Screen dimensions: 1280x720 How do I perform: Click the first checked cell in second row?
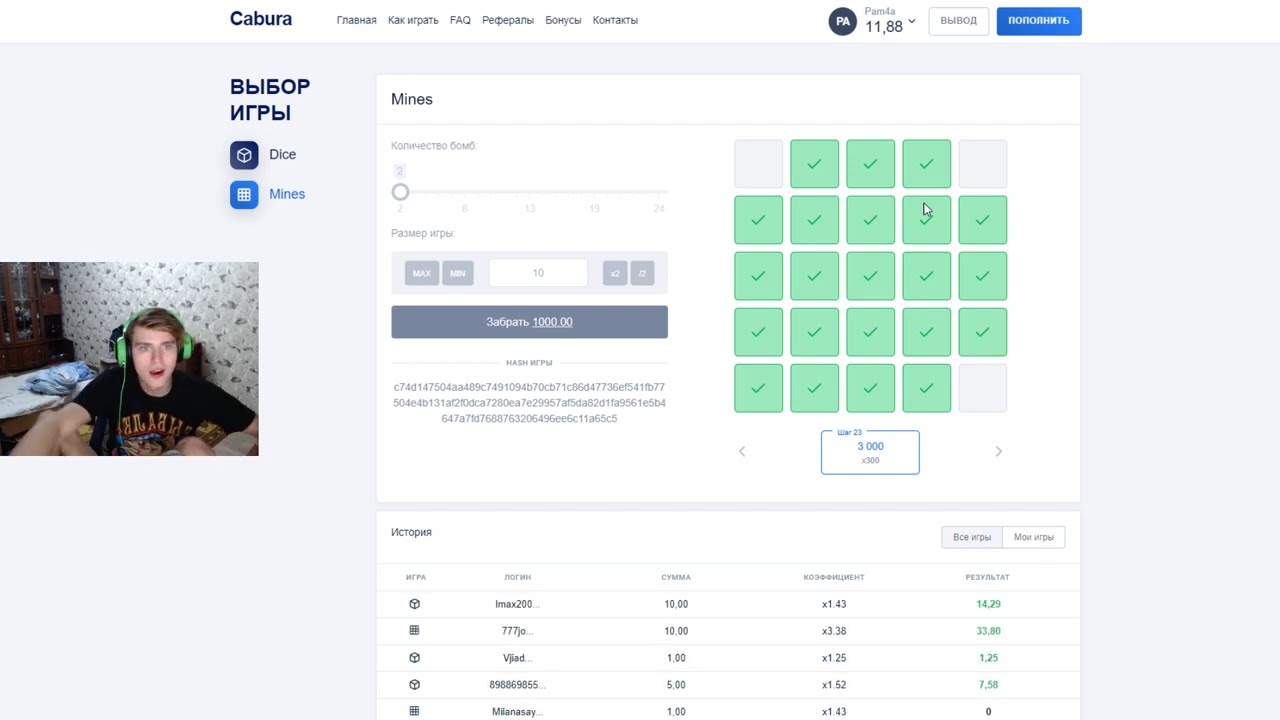tap(759, 220)
